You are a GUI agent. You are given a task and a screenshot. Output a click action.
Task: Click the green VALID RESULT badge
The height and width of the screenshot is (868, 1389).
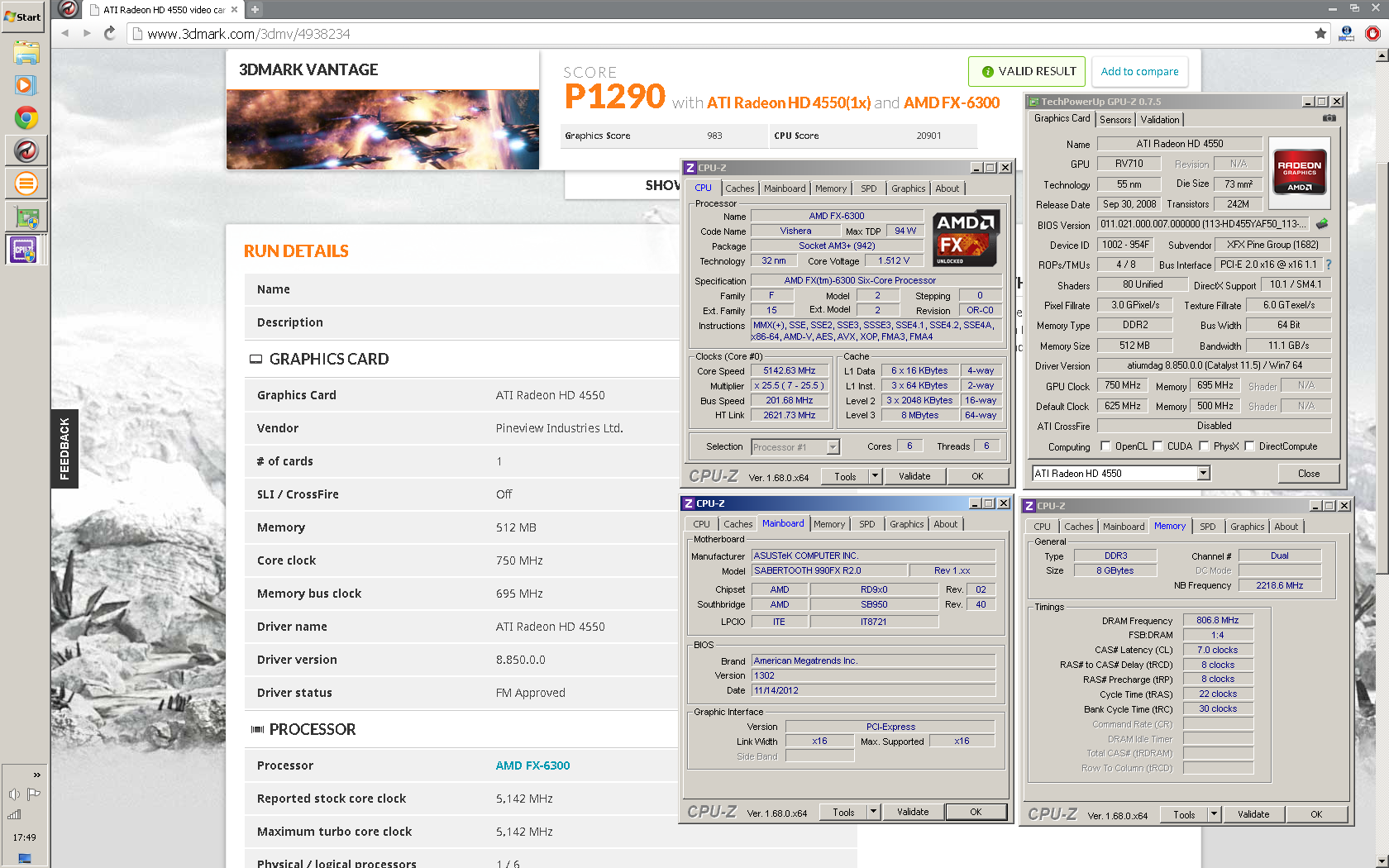(x=1026, y=71)
